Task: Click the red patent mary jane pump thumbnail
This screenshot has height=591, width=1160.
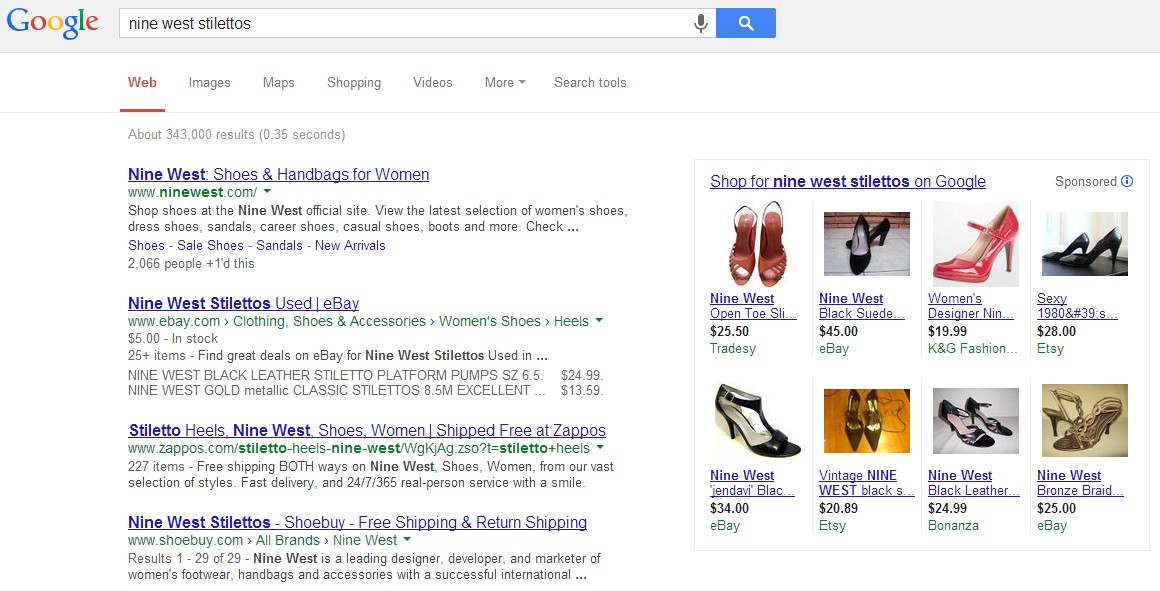Action: point(976,244)
